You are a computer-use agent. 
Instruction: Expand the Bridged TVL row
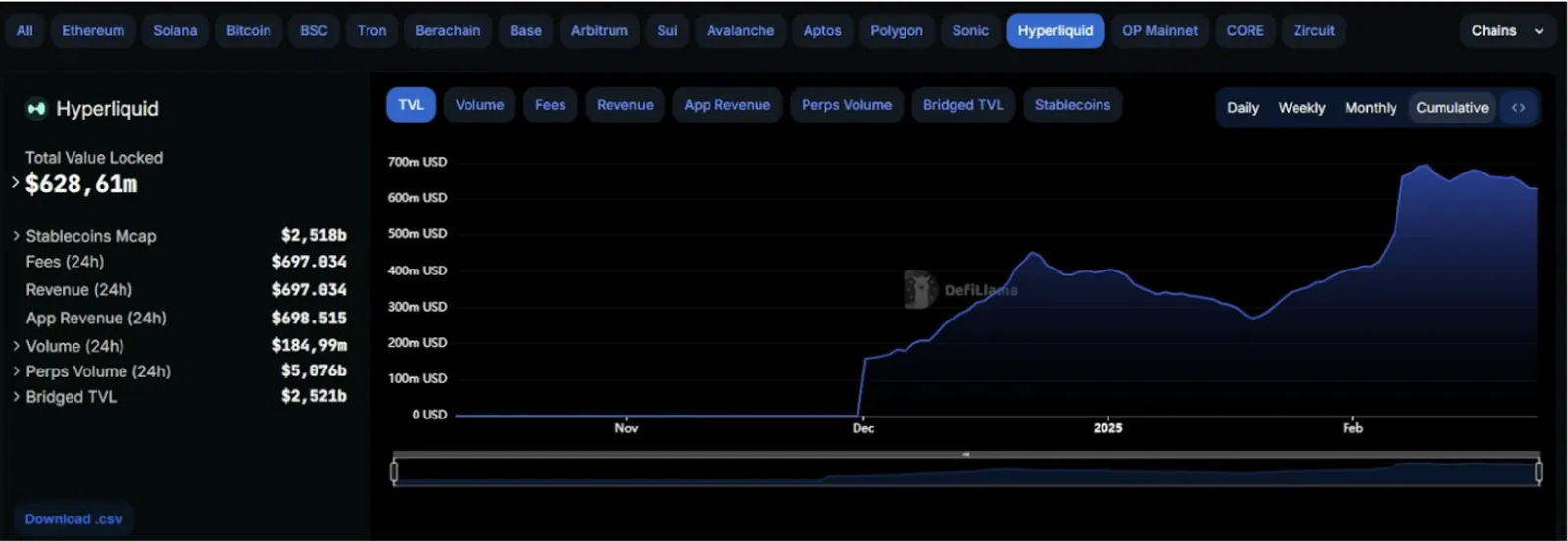point(16,397)
